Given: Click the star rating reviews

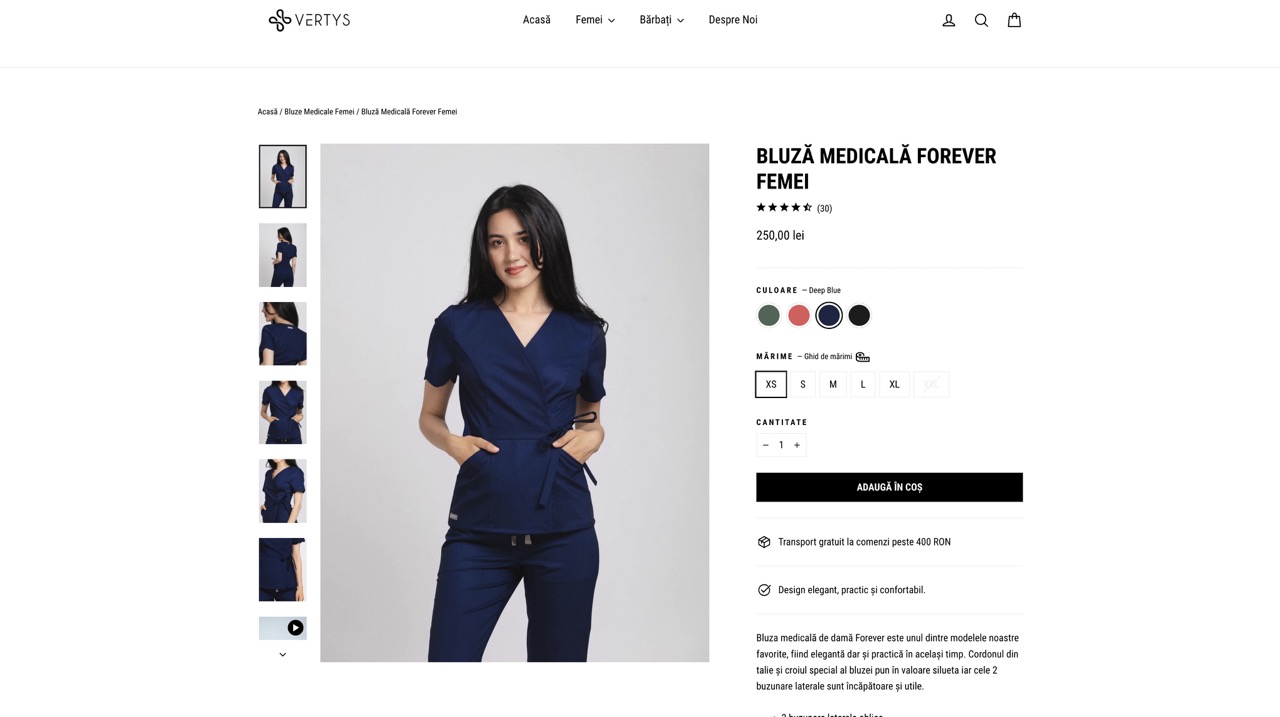Looking at the screenshot, I should point(794,208).
